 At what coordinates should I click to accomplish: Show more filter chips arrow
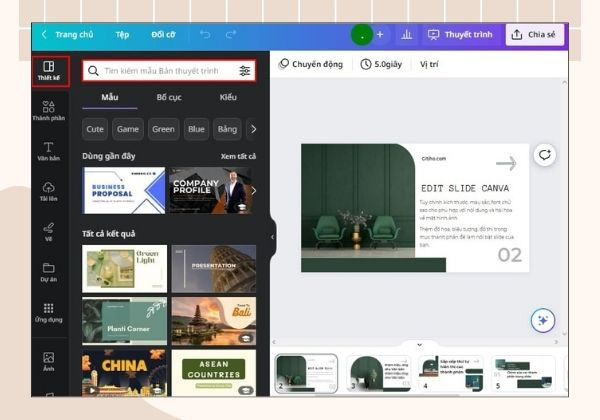(253, 129)
